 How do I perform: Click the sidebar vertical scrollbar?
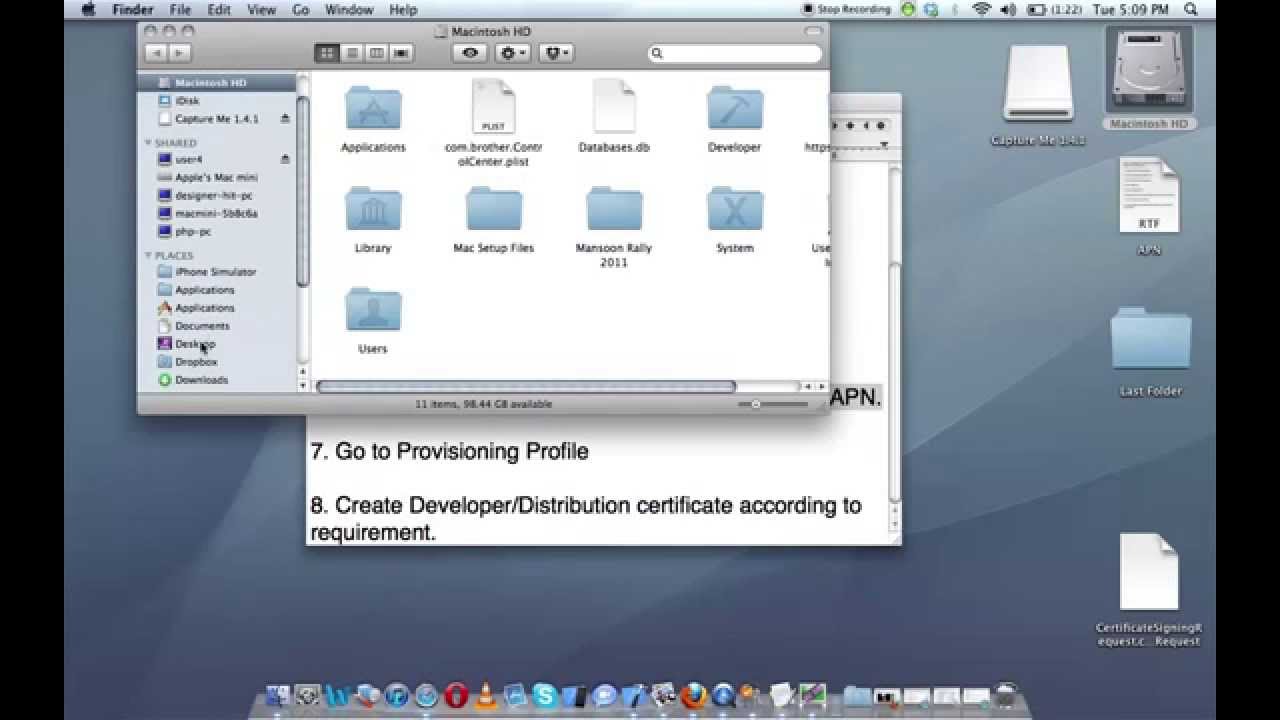click(x=303, y=191)
